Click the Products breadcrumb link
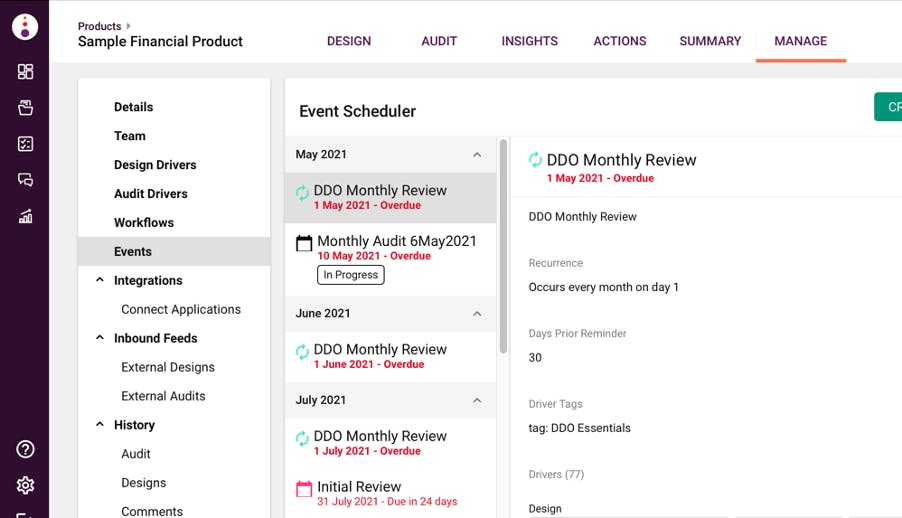902x518 pixels. 99,26
